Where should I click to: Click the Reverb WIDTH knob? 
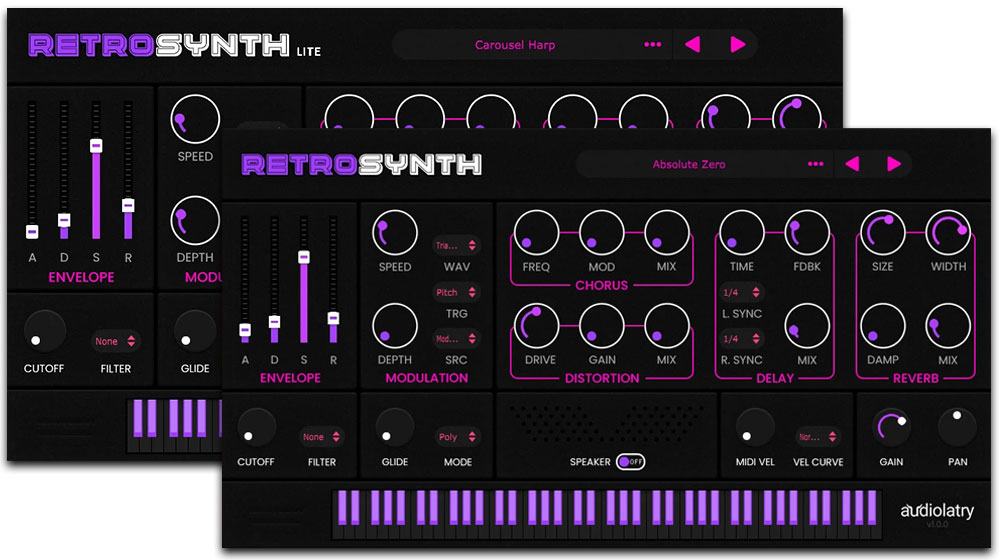click(x=948, y=233)
